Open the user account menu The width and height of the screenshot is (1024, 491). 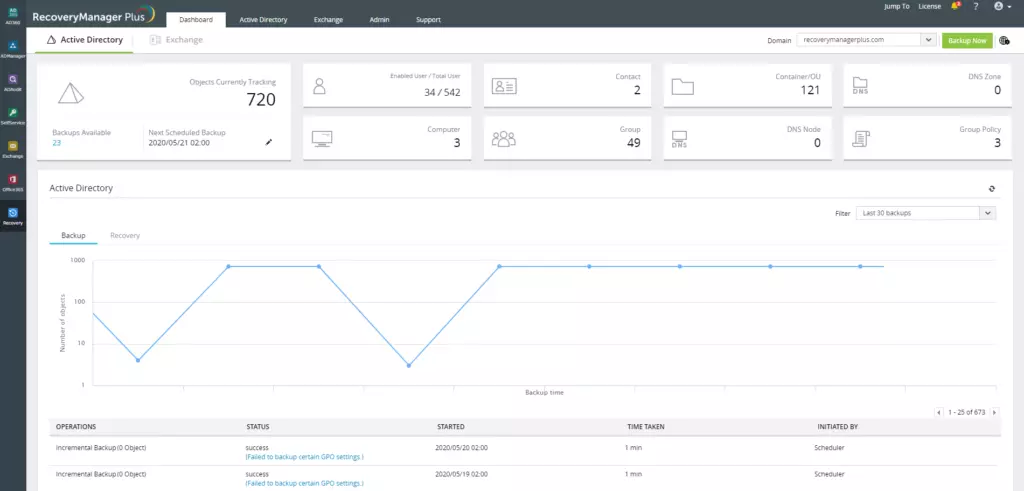click(x=1002, y=6)
